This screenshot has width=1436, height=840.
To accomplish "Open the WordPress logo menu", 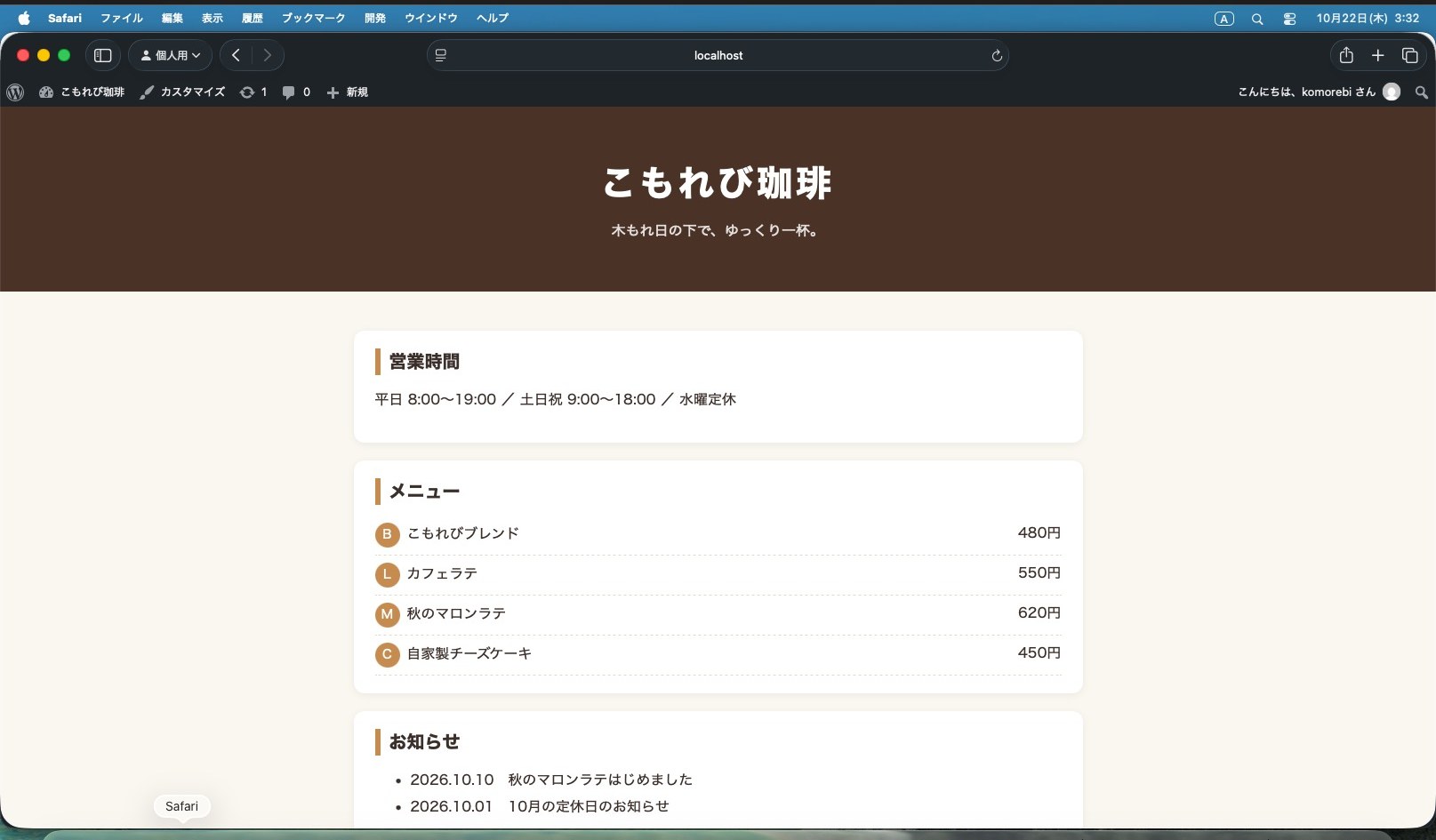I will [15, 92].
